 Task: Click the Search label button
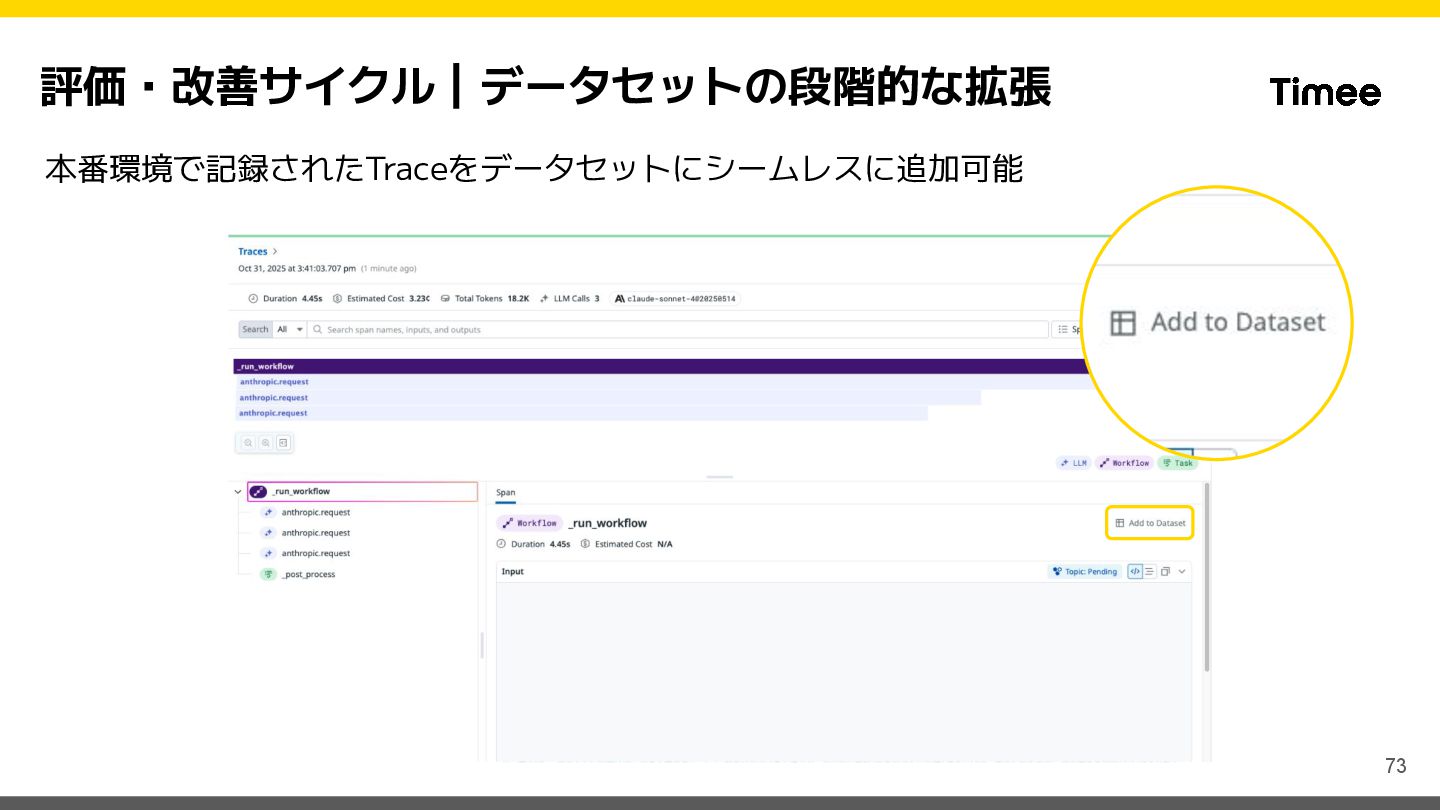(x=255, y=329)
